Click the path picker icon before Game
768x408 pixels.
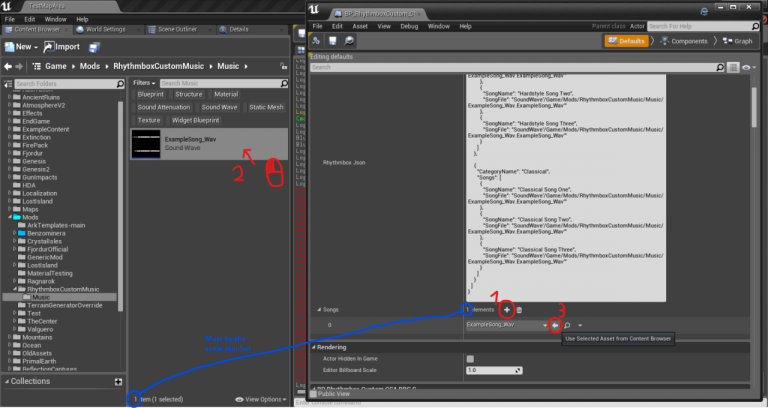37,66
